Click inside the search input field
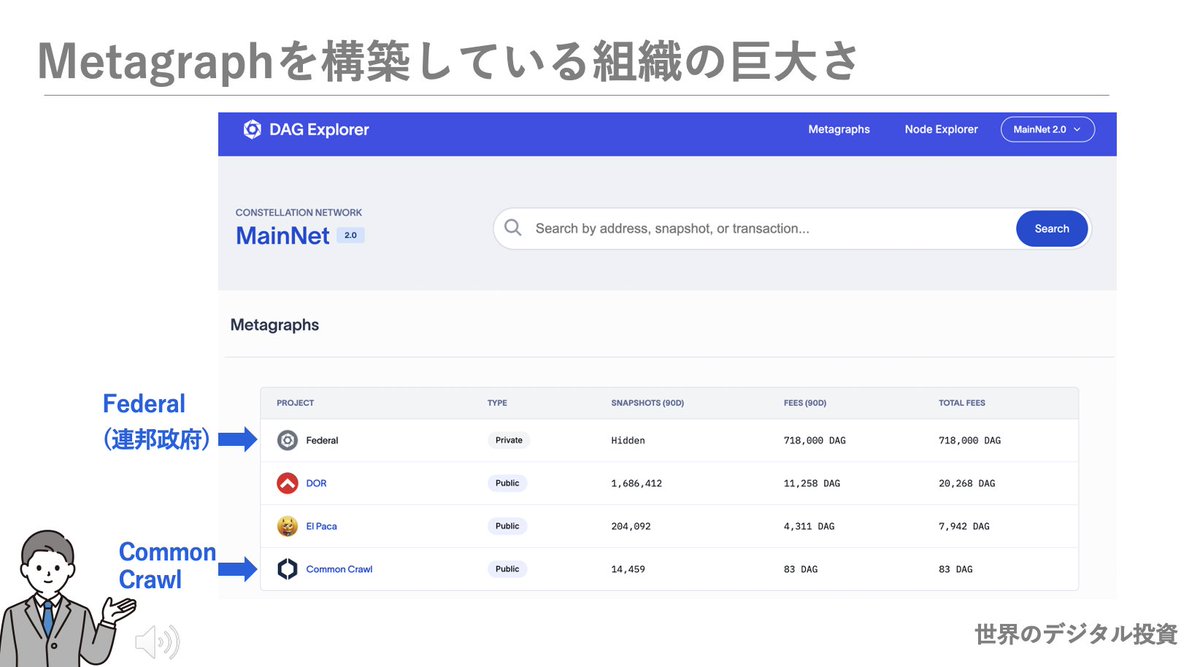Viewport: 1200px width, 667px height. 700,228
